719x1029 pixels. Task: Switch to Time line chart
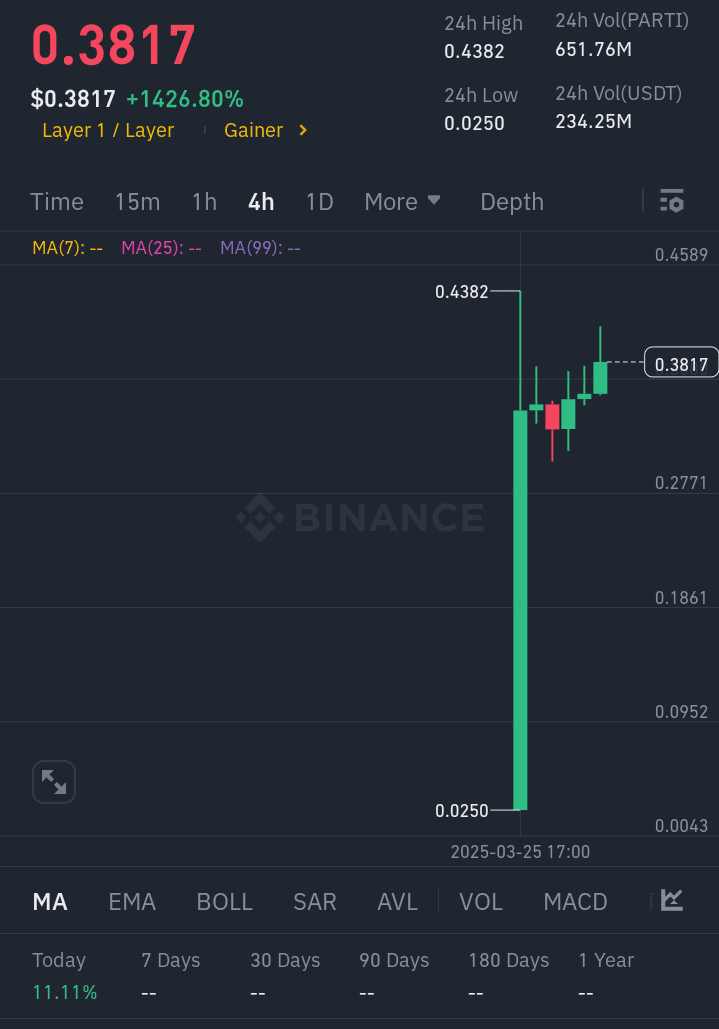pos(57,201)
